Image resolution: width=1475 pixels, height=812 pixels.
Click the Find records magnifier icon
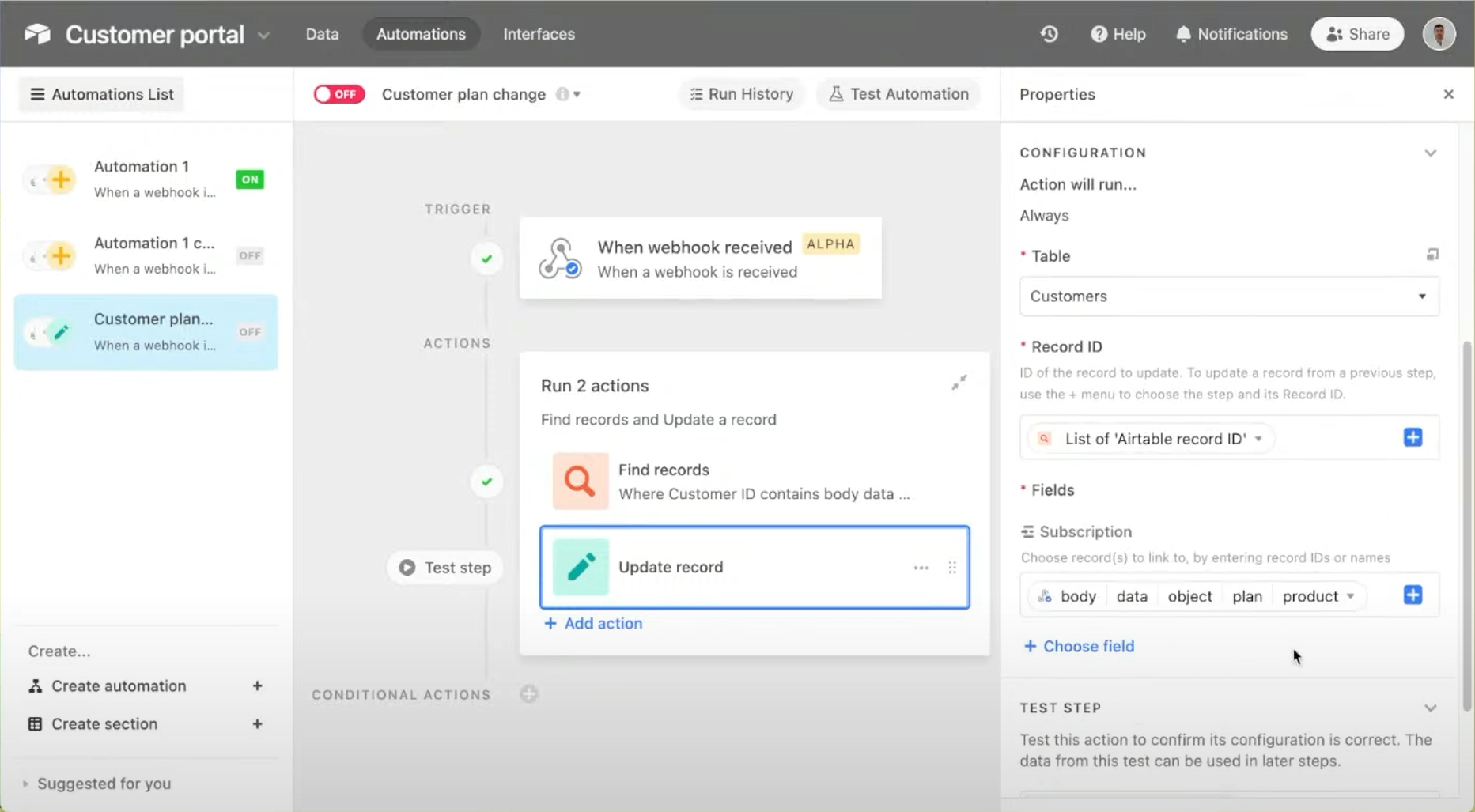(x=580, y=481)
